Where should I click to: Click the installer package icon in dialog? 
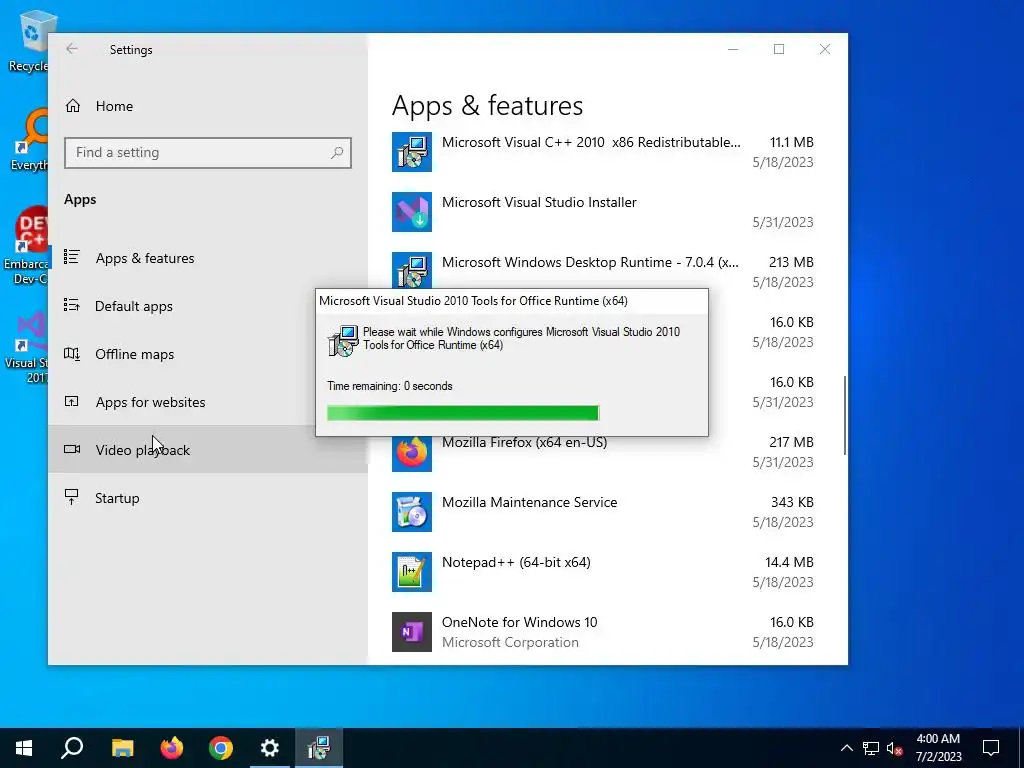point(344,340)
